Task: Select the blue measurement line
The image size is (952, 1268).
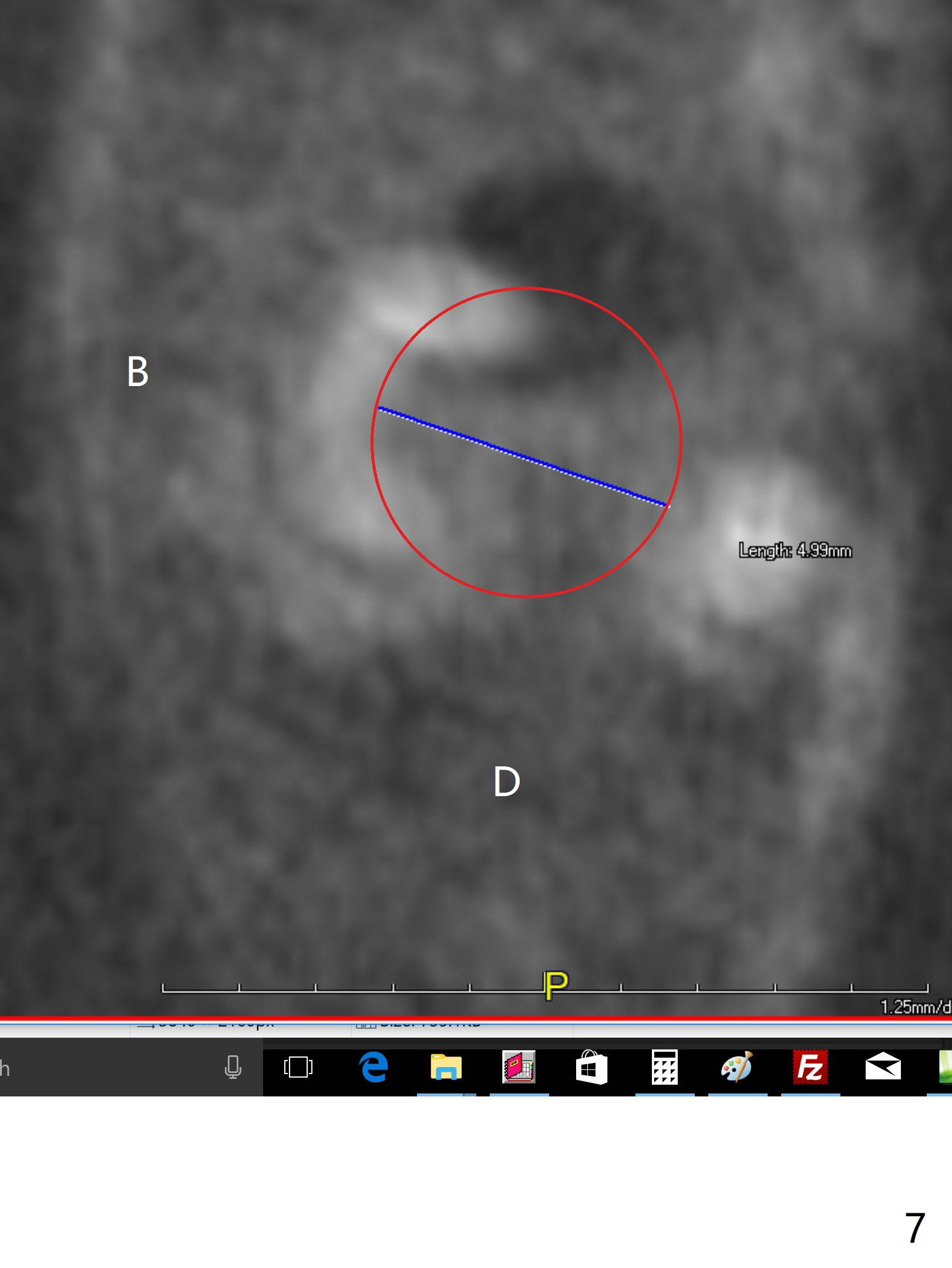Action: click(523, 457)
